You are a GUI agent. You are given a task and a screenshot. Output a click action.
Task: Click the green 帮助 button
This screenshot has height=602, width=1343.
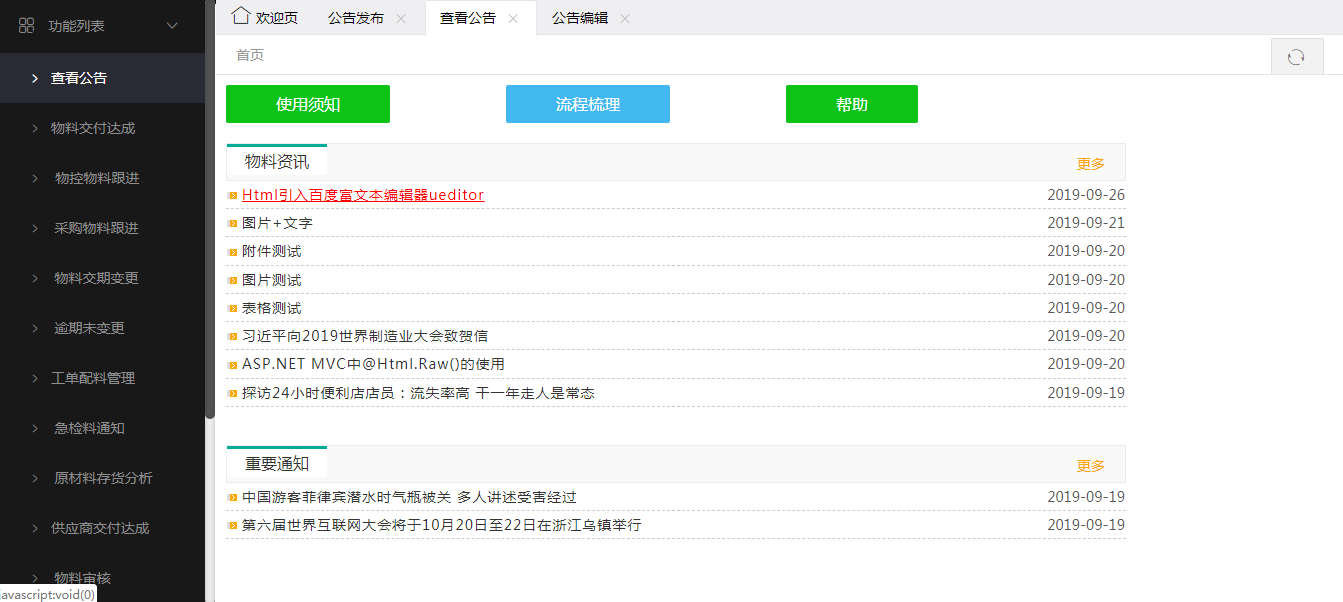(x=852, y=104)
